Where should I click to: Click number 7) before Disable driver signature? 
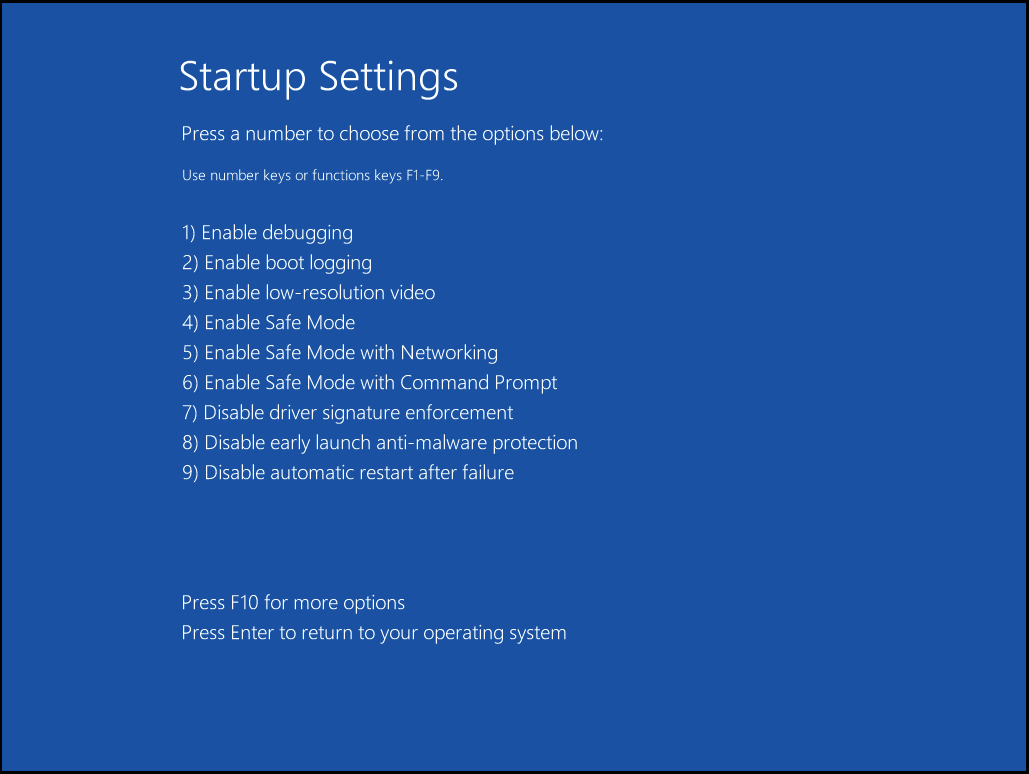[x=189, y=413]
